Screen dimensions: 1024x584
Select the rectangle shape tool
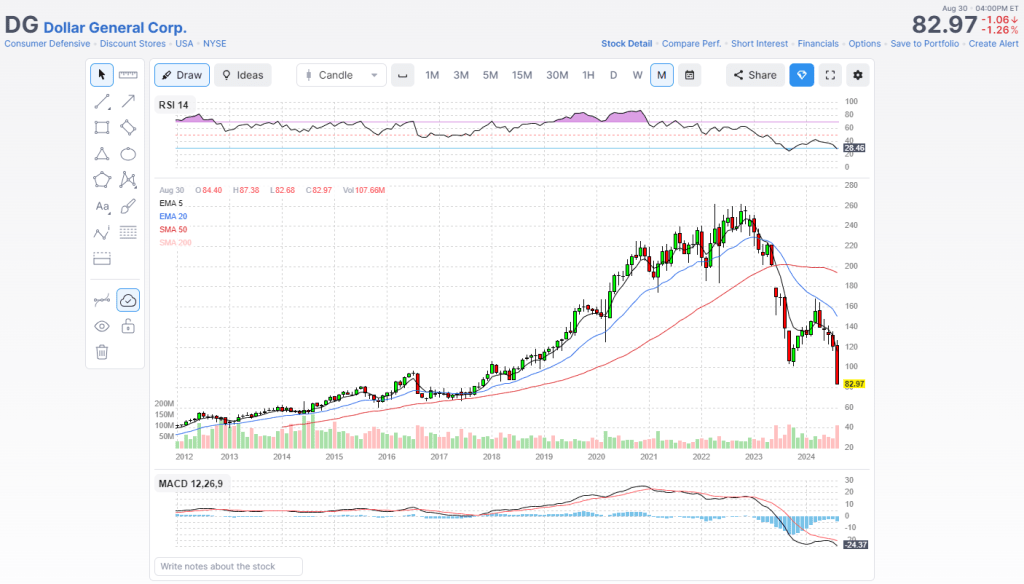pos(102,127)
